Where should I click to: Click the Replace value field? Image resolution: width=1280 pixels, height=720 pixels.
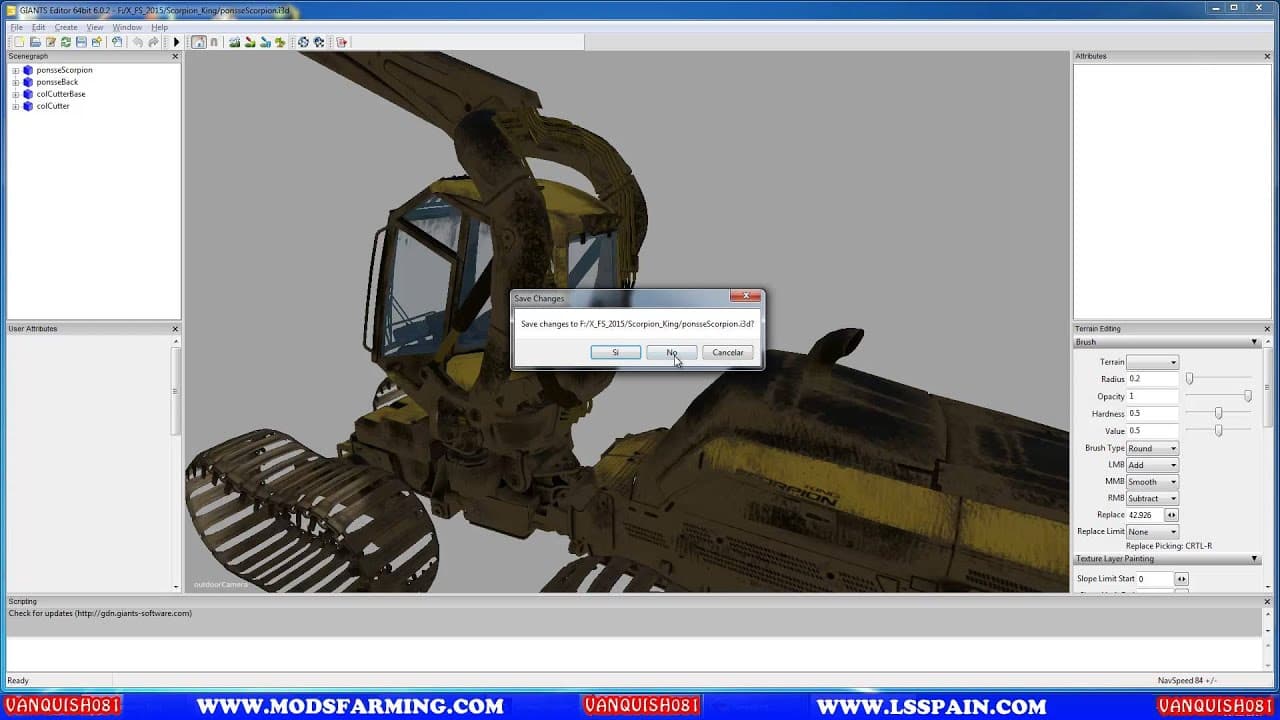click(1144, 515)
